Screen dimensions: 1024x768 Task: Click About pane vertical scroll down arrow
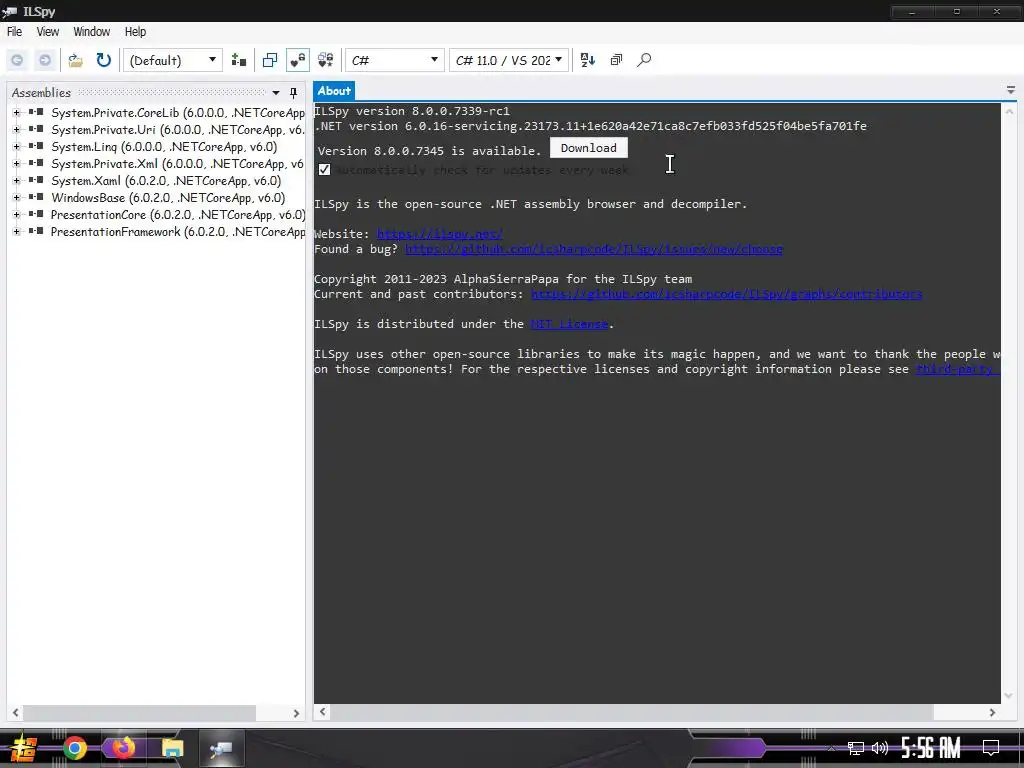pos(1009,696)
